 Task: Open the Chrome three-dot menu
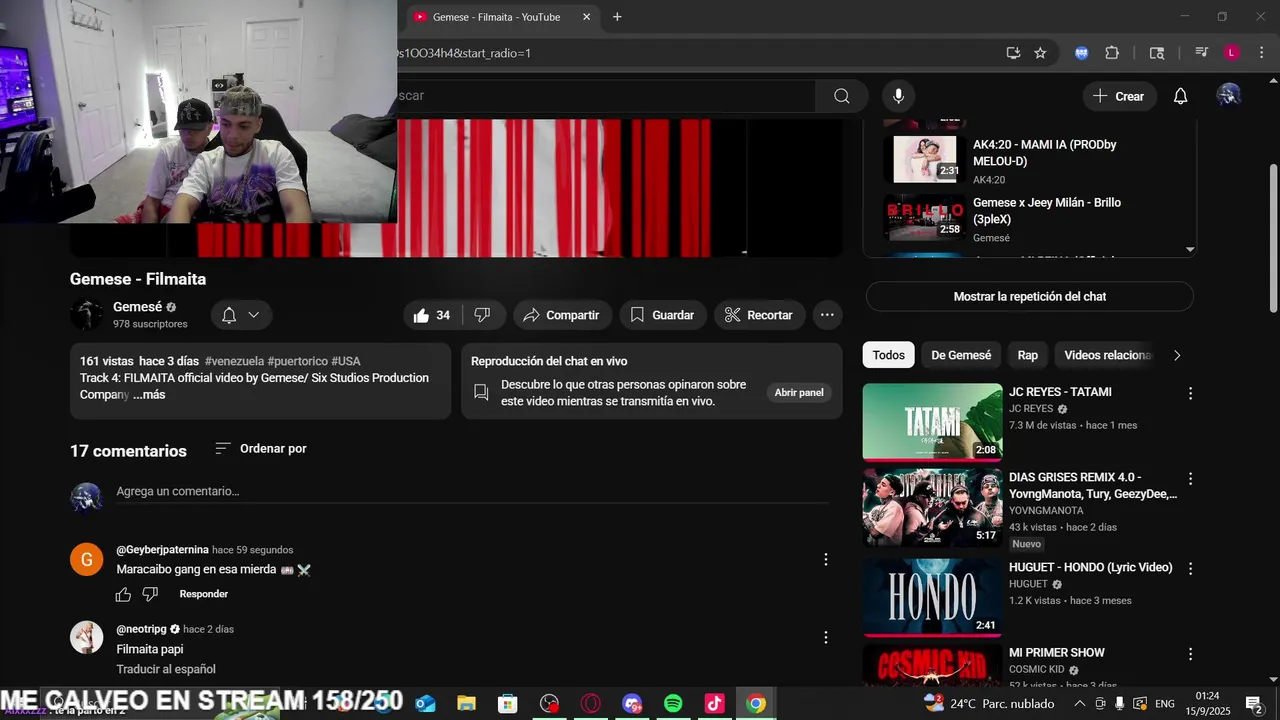(1262, 53)
